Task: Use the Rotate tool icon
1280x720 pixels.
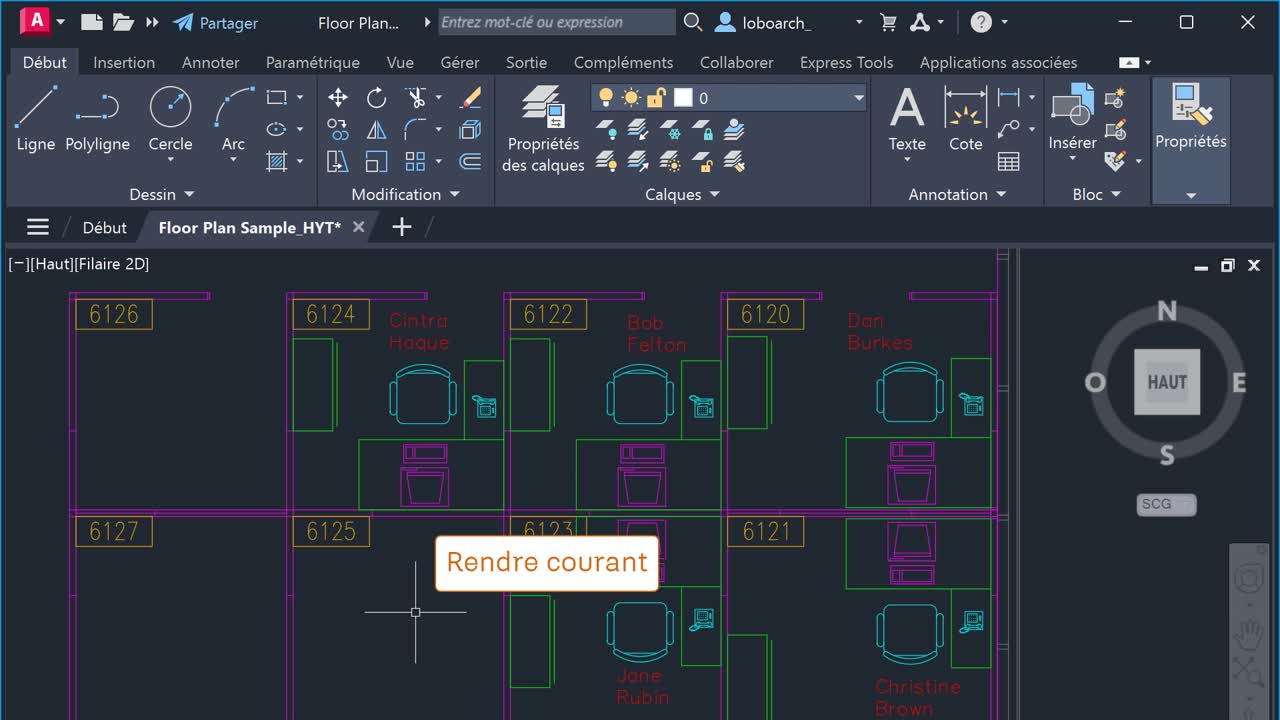Action: point(376,97)
